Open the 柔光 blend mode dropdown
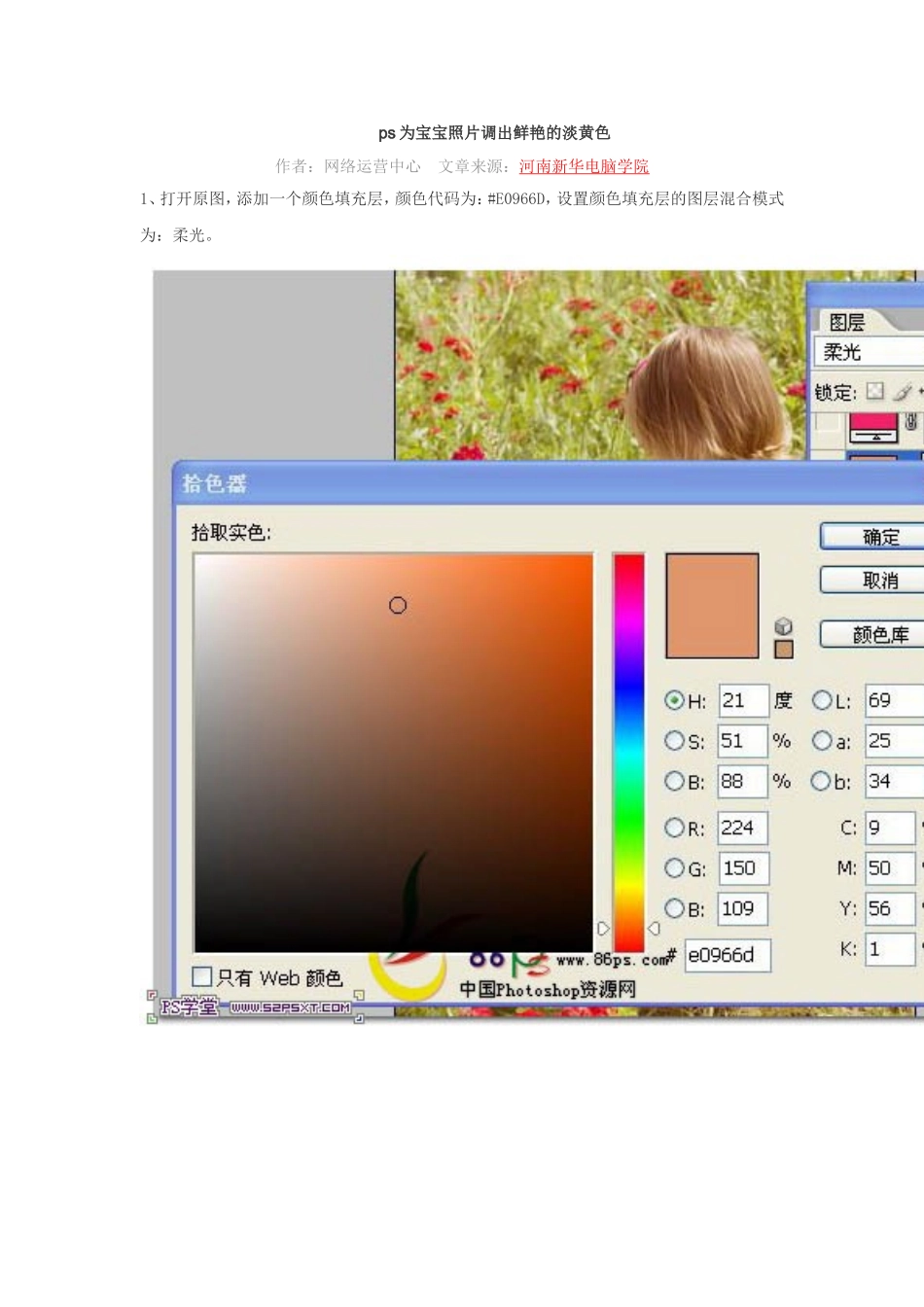924x1307 pixels. [869, 352]
